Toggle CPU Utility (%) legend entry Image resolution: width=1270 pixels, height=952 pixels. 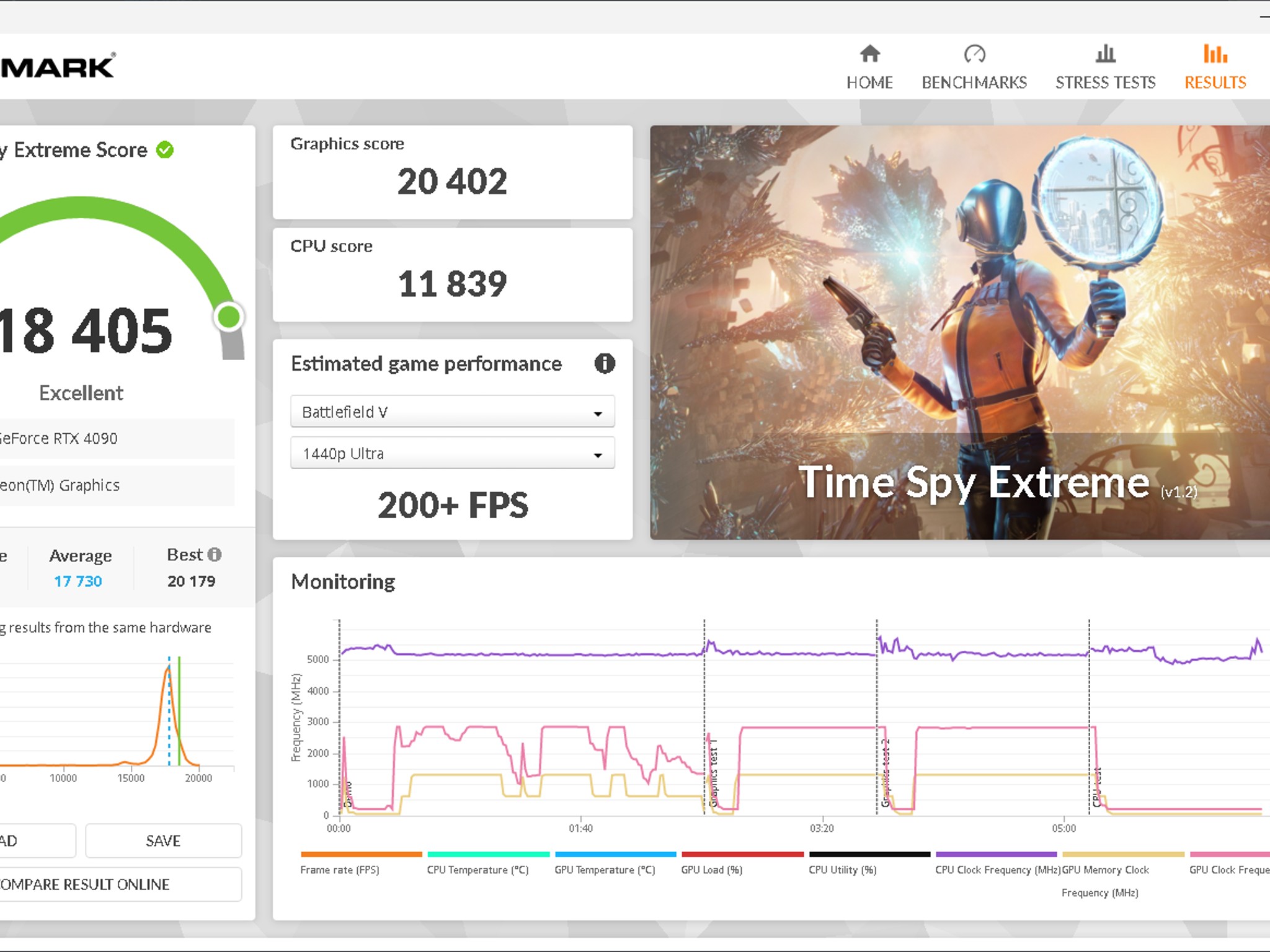coord(869,863)
